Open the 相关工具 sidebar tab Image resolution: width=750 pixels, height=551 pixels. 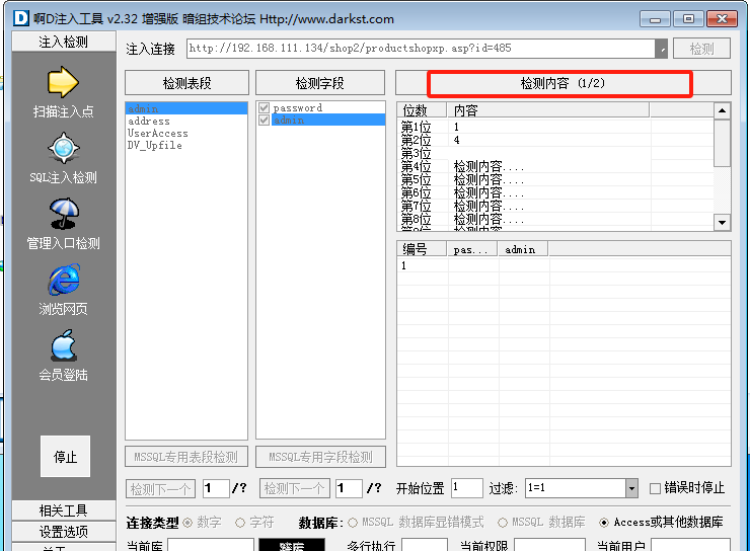[64, 510]
